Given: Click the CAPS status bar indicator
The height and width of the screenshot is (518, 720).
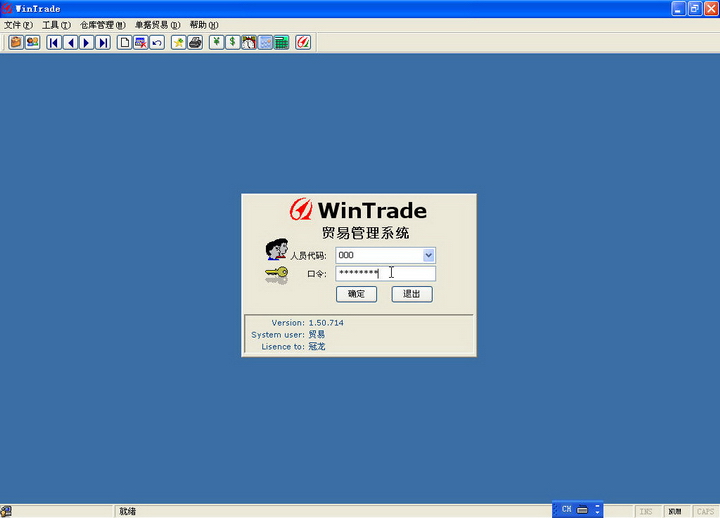Looking at the screenshot, I should tap(705, 511).
